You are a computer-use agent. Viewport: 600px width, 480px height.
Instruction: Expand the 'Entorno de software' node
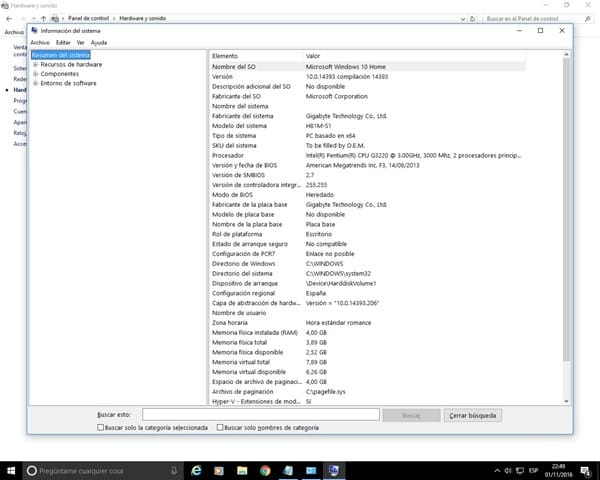point(36,83)
